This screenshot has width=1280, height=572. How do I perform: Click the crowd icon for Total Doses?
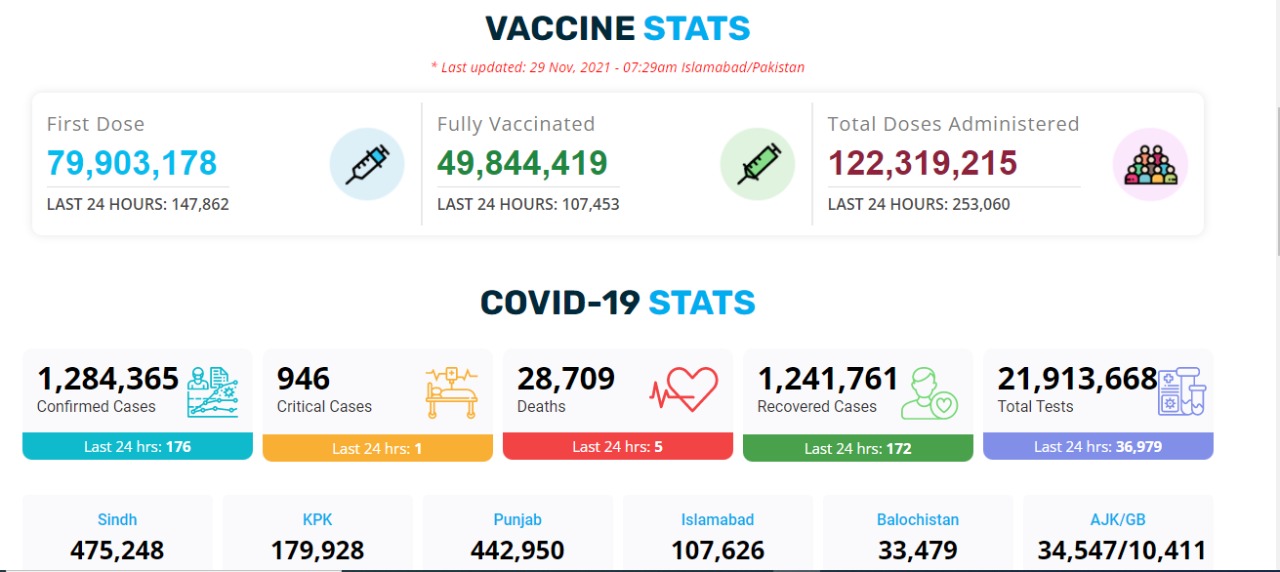tap(1151, 164)
